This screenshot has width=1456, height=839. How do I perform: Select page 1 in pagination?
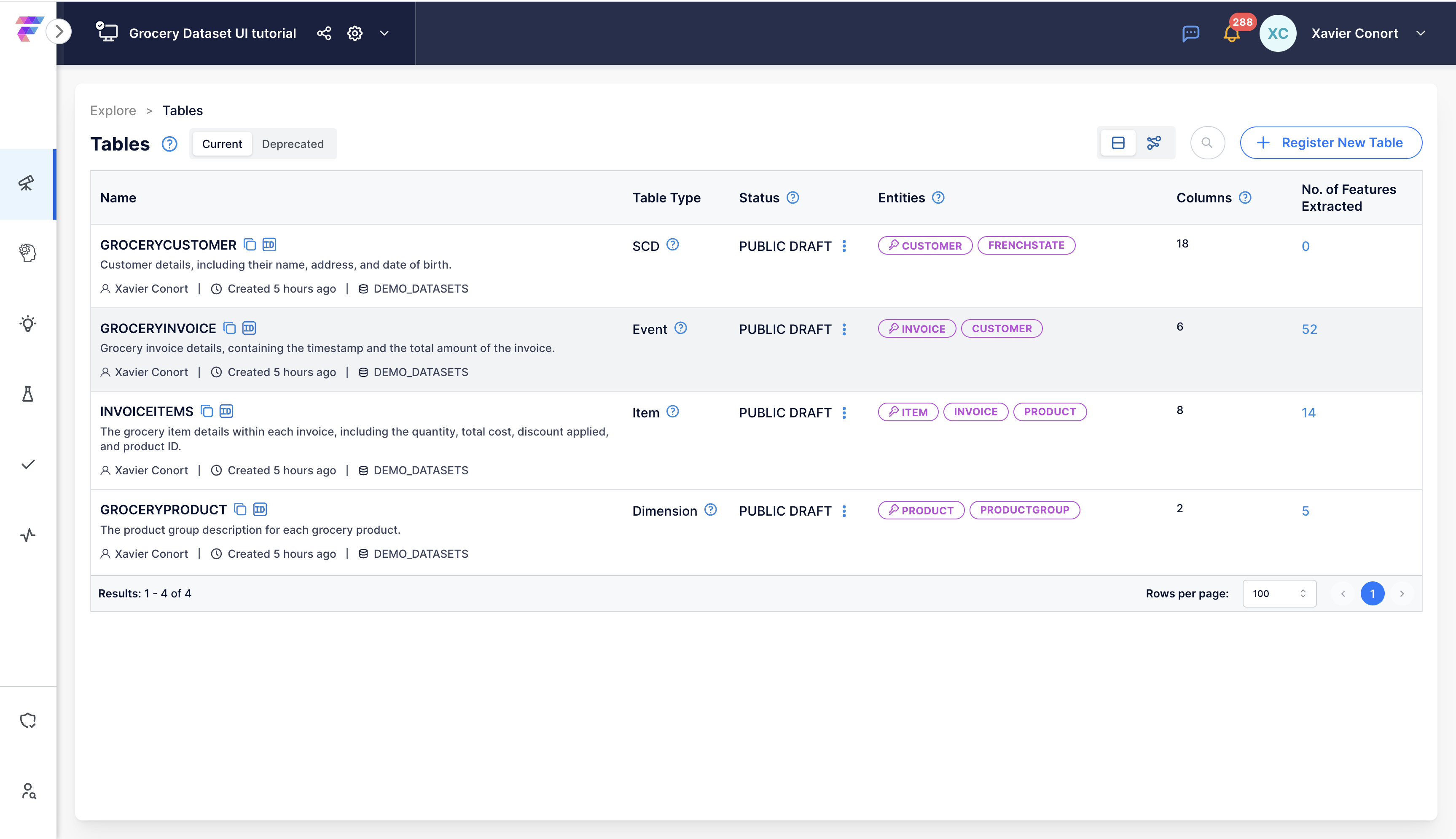click(1372, 594)
